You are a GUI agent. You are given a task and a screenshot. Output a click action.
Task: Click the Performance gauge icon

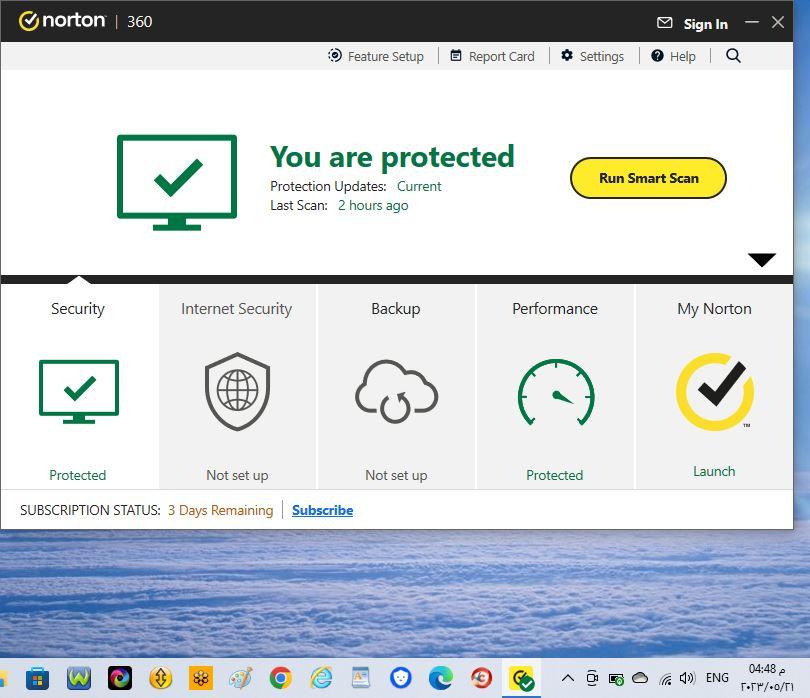coord(556,392)
